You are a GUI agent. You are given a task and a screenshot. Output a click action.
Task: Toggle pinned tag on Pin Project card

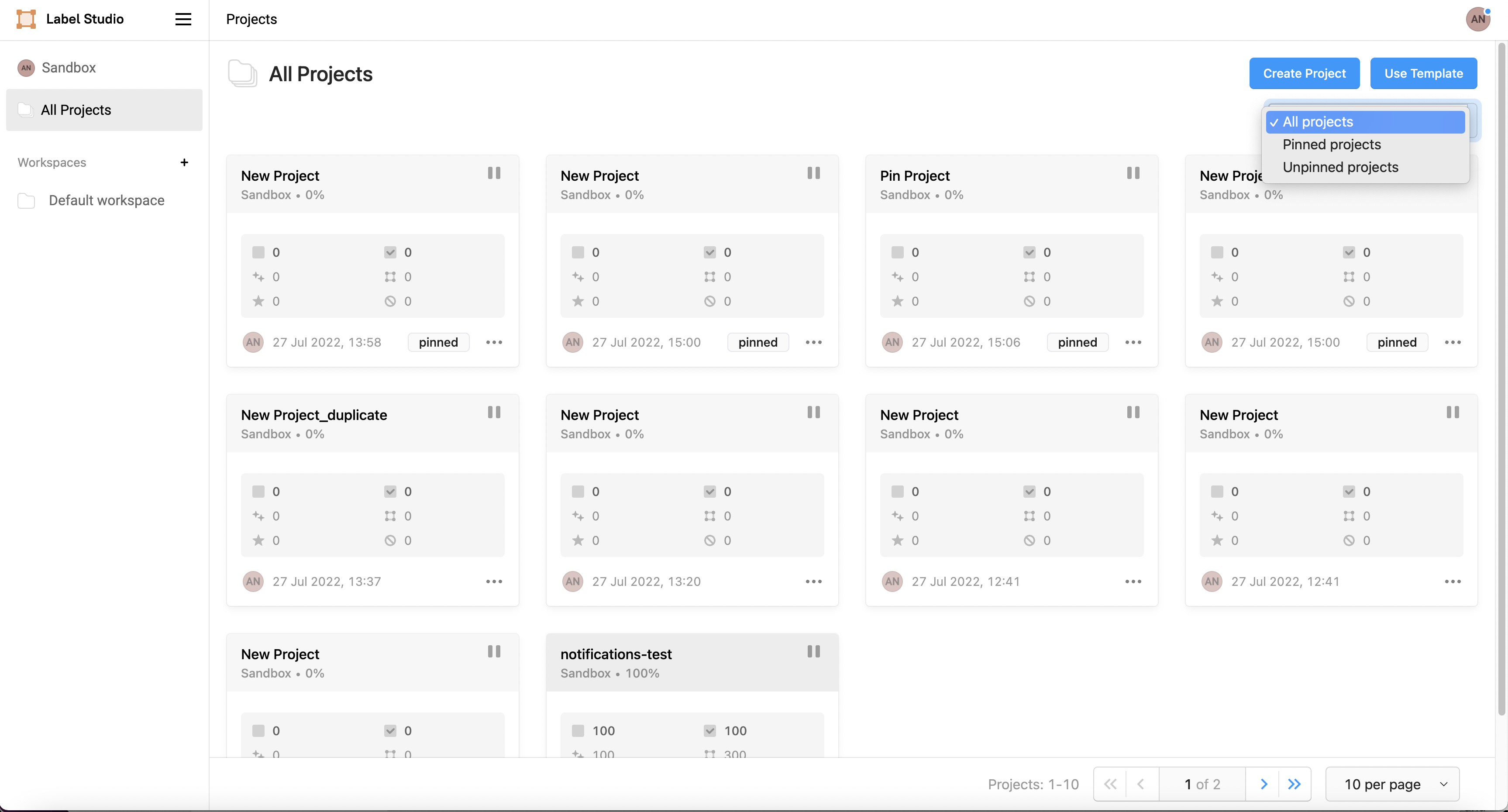tap(1077, 342)
